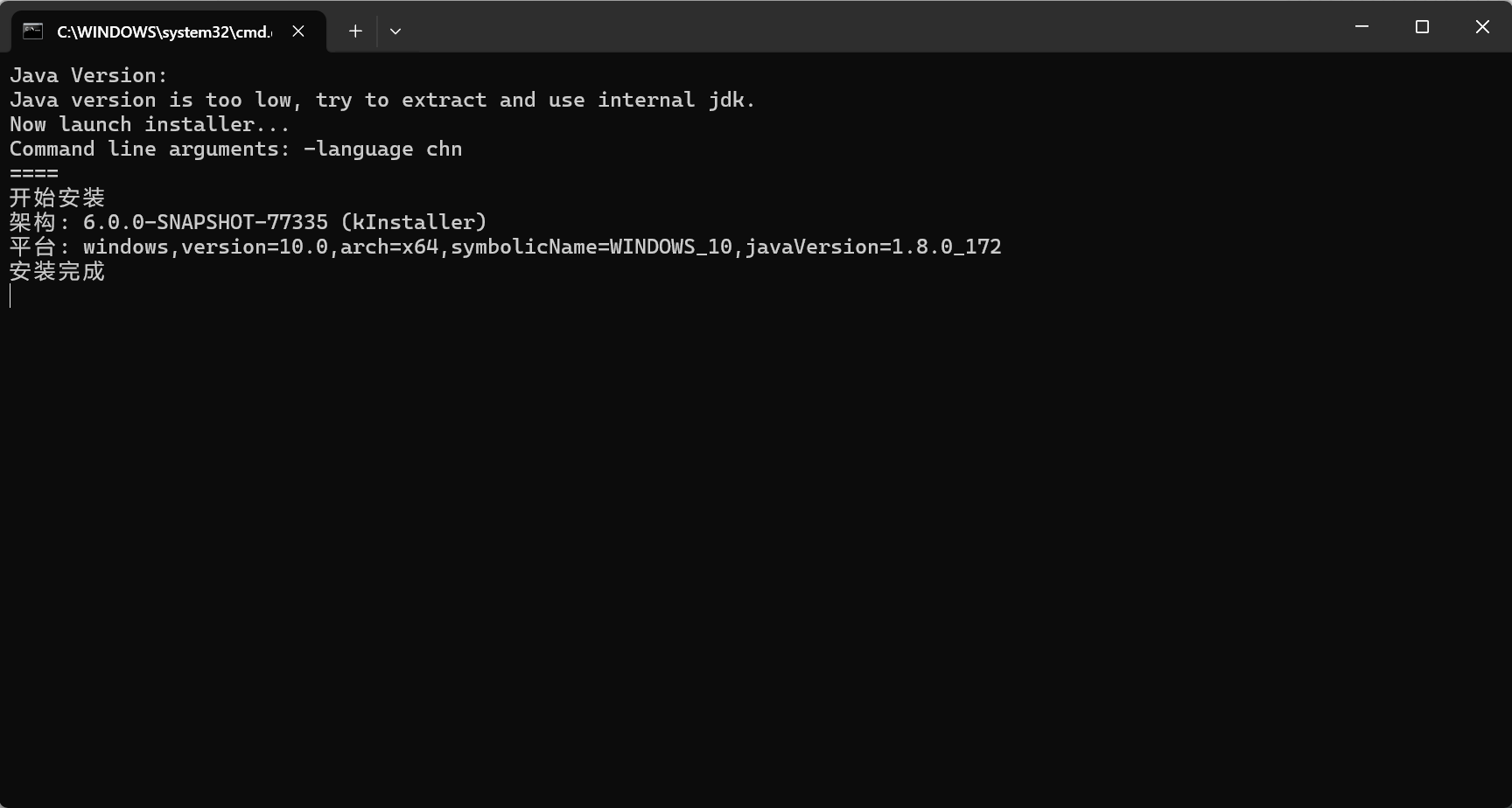Image resolution: width=1512 pixels, height=808 pixels.
Task: Expand the terminal profiles dropdown chevron
Action: click(395, 31)
